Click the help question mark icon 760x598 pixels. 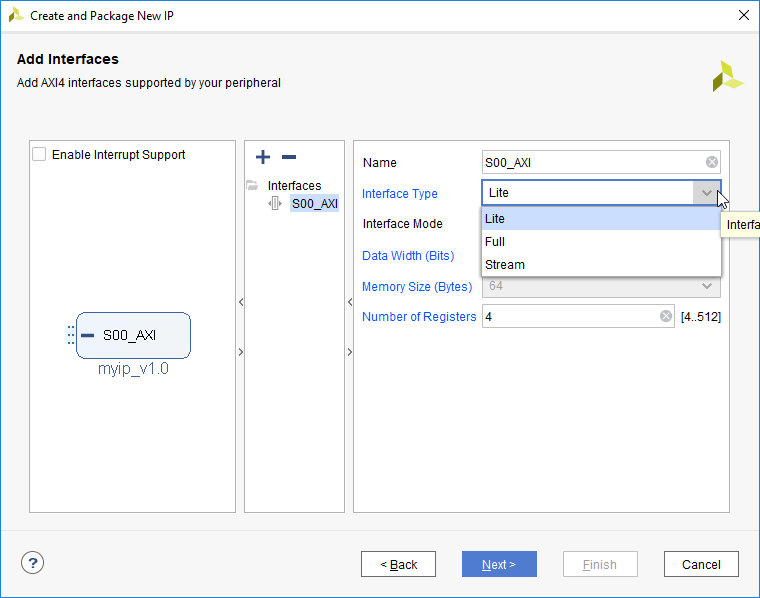click(x=32, y=563)
